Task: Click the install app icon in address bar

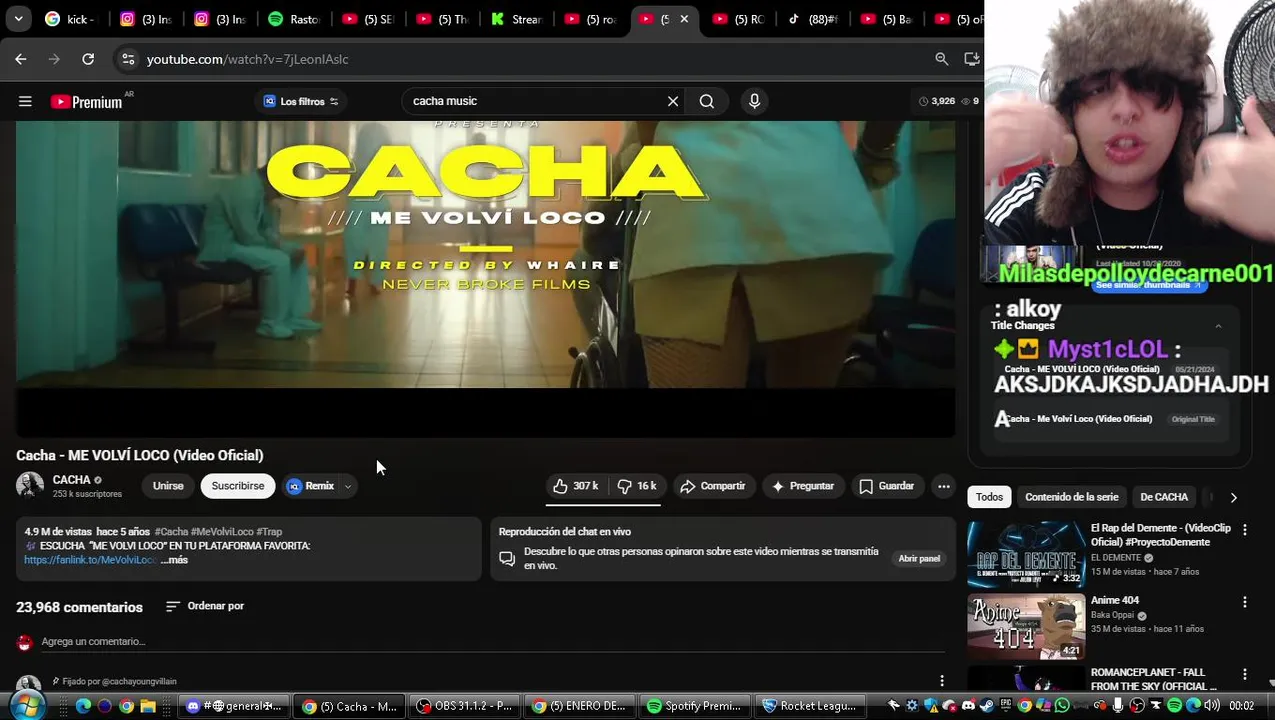Action: point(970,59)
